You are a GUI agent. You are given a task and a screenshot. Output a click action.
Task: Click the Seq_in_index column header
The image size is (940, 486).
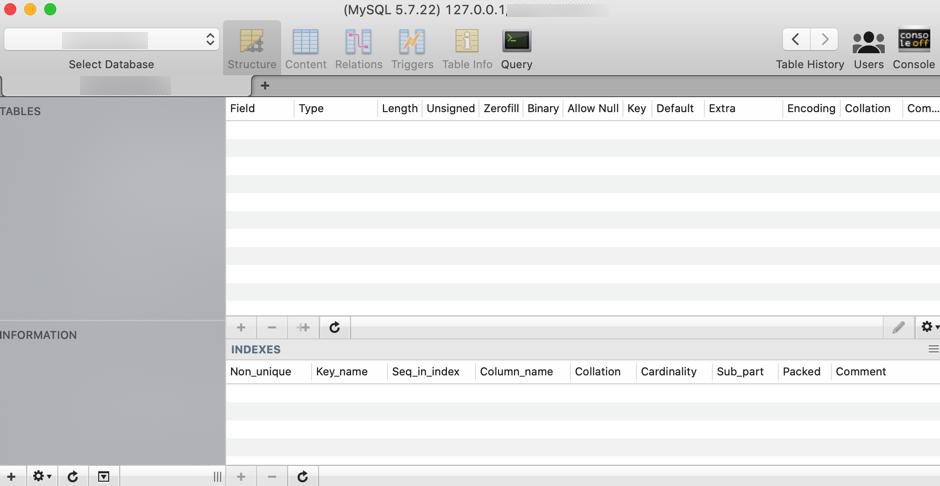point(432,372)
